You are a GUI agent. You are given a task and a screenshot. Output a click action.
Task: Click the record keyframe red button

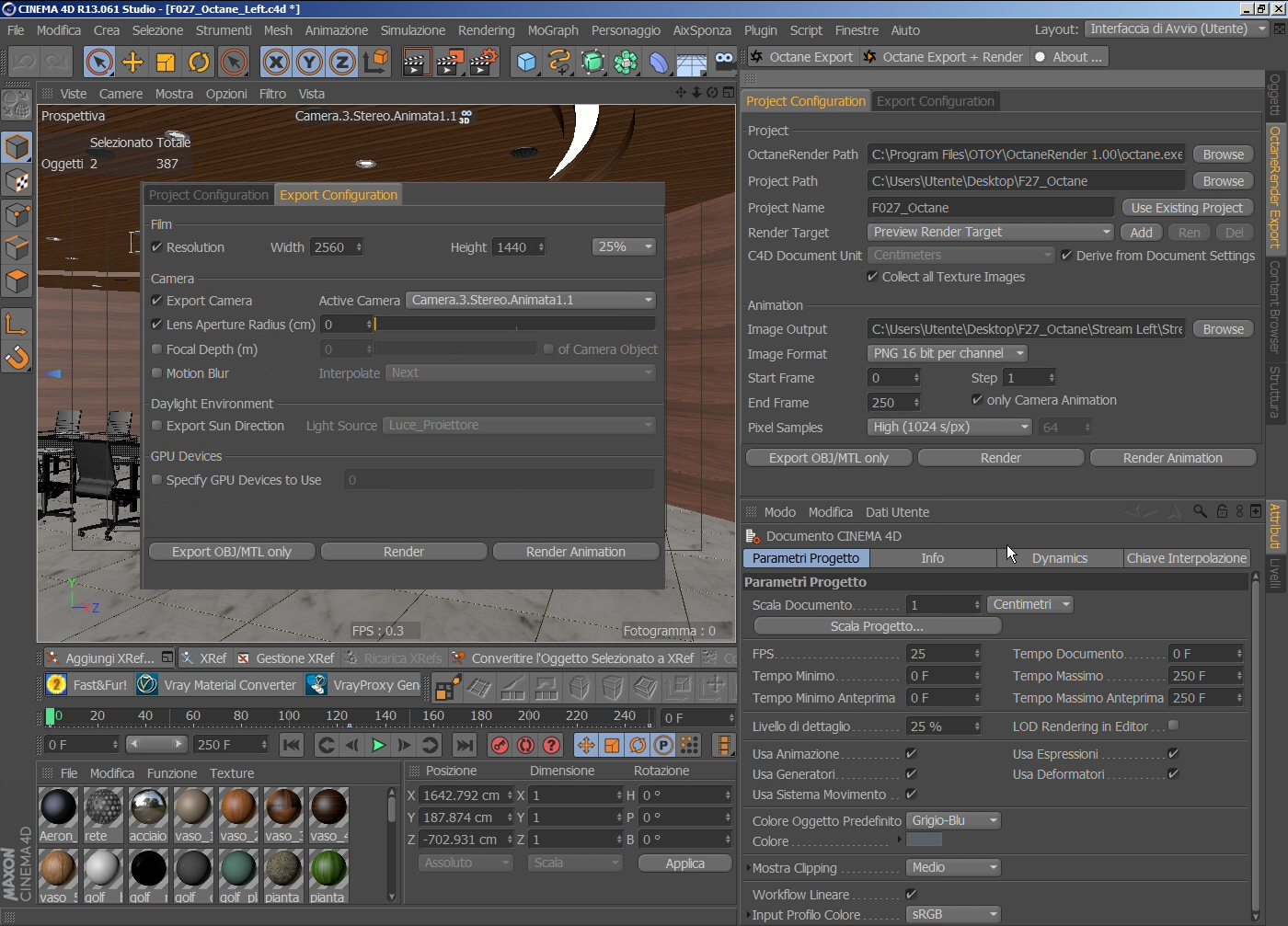[500, 745]
